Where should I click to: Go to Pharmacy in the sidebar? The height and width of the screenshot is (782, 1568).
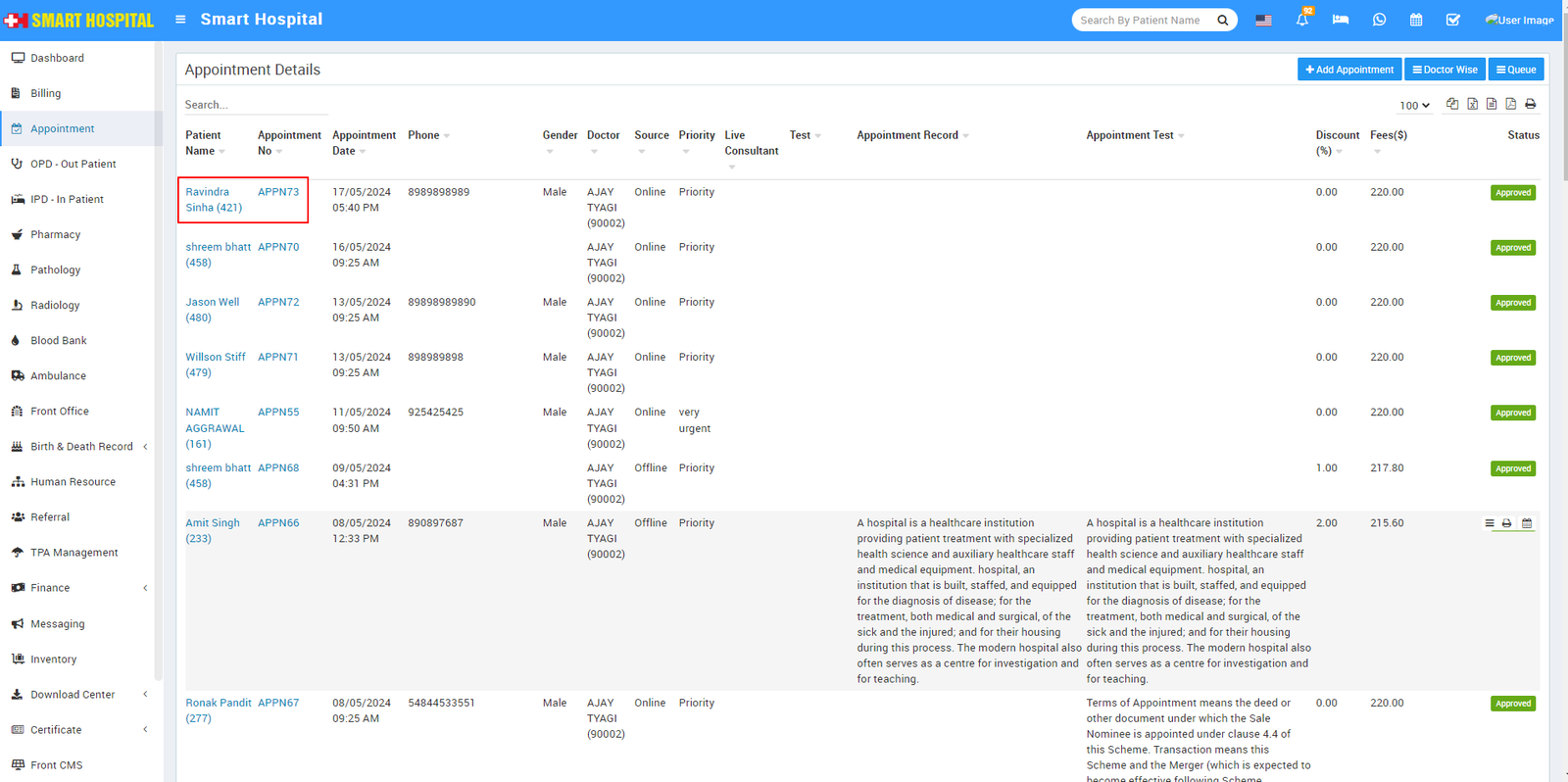click(56, 235)
